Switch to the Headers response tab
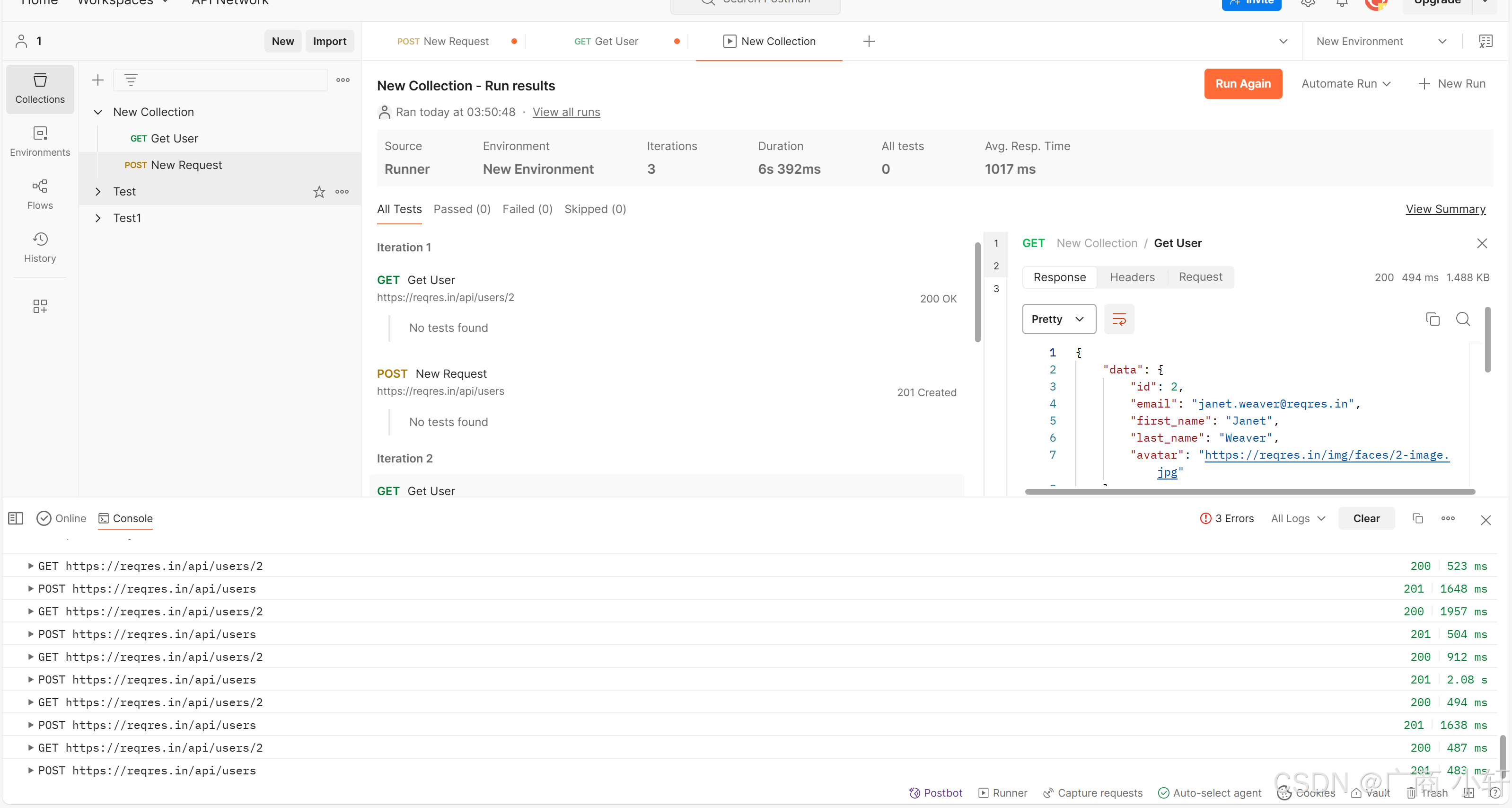Image resolution: width=1512 pixels, height=808 pixels. [x=1132, y=277]
